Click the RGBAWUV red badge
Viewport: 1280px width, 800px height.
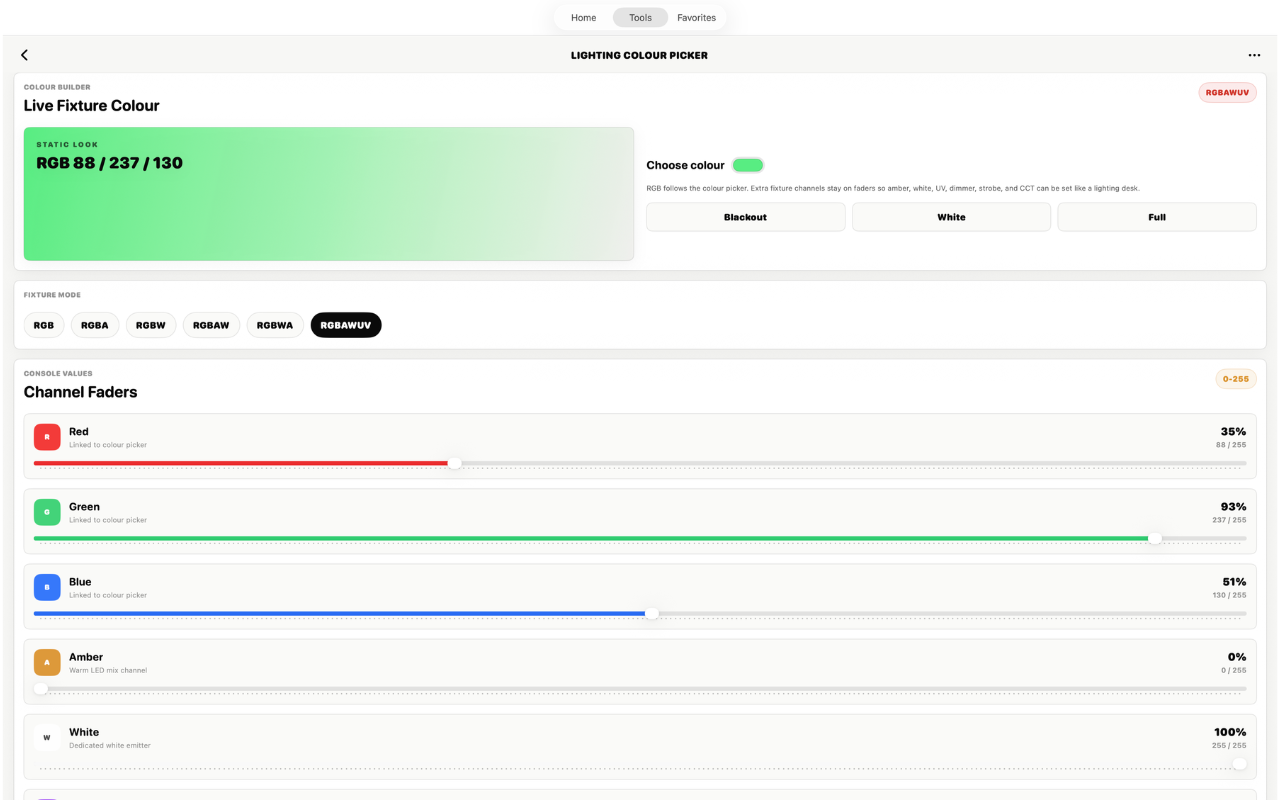point(1227,92)
